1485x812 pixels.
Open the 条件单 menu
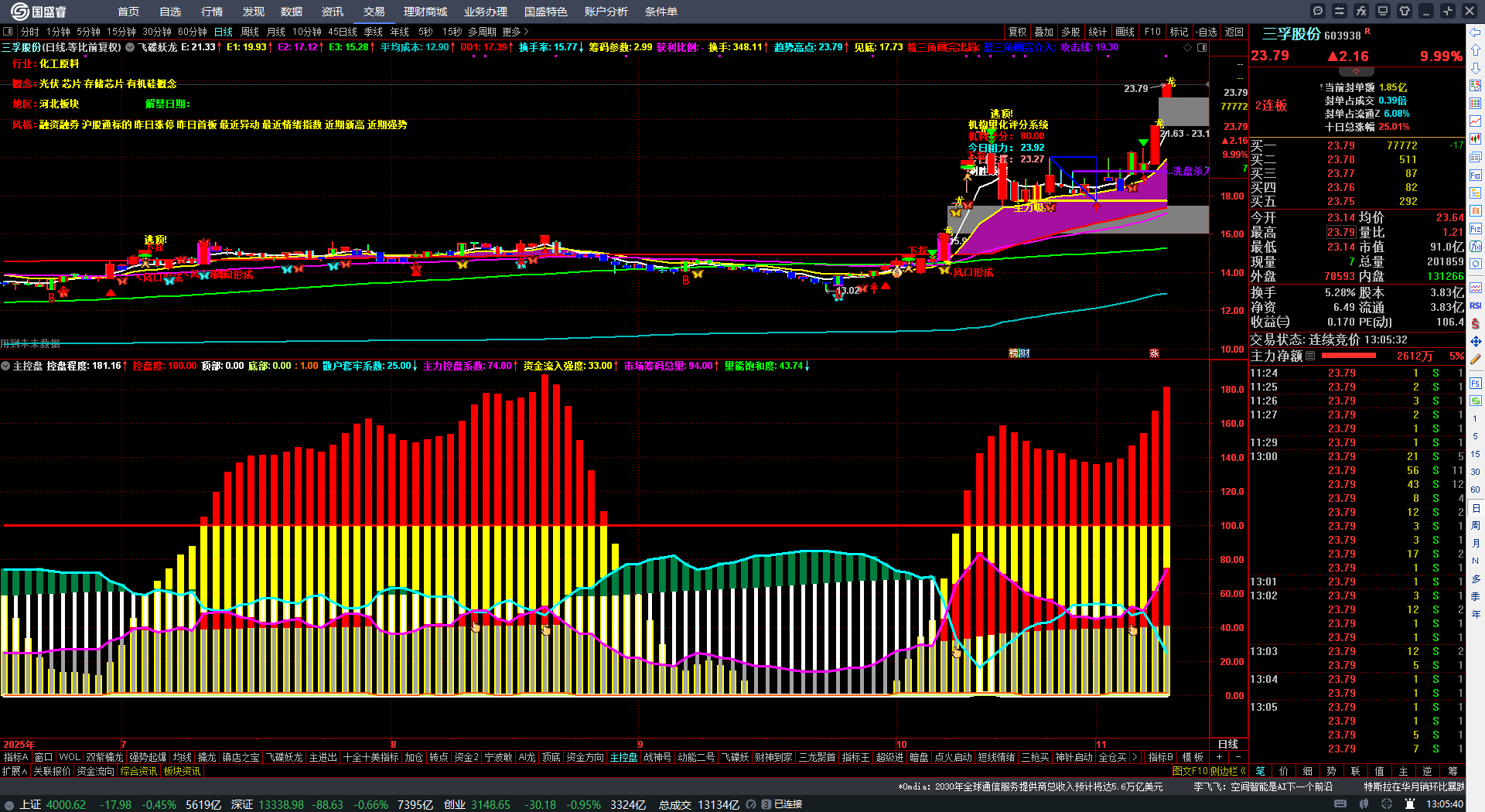661,12
